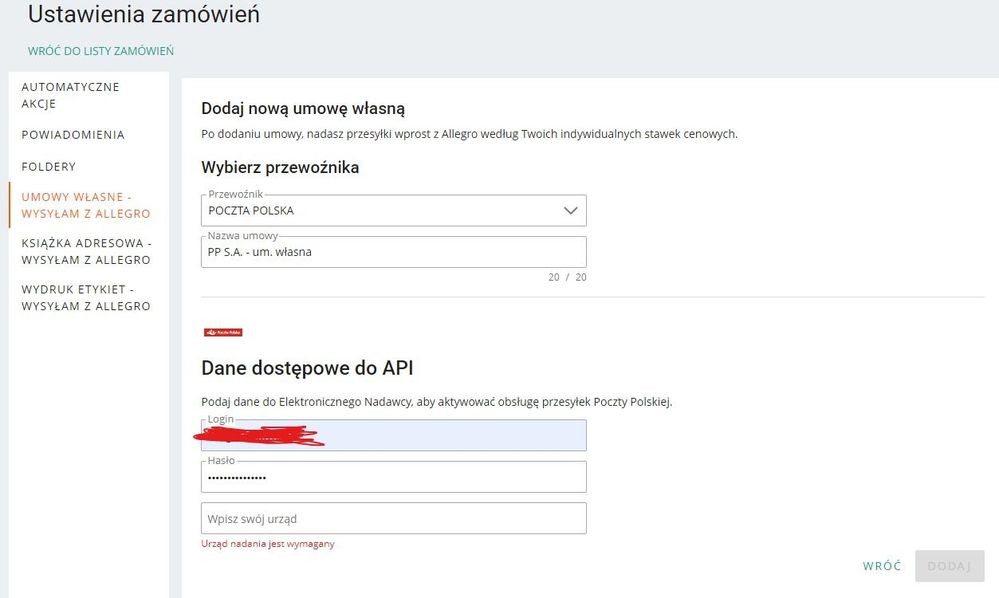Image resolution: width=999 pixels, height=598 pixels.
Task: Open Powiadomienia settings section
Action: coord(73,135)
